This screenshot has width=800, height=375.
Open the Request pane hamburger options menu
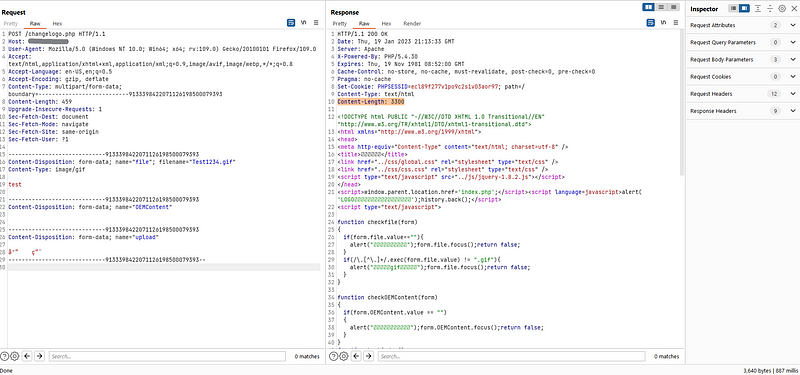coord(316,23)
